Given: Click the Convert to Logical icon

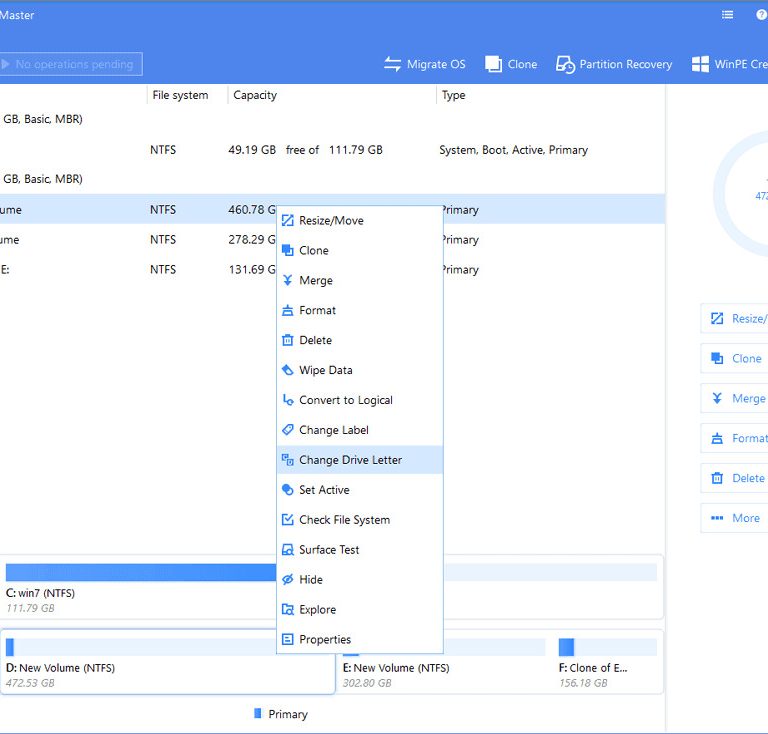Looking at the screenshot, I should (x=288, y=400).
